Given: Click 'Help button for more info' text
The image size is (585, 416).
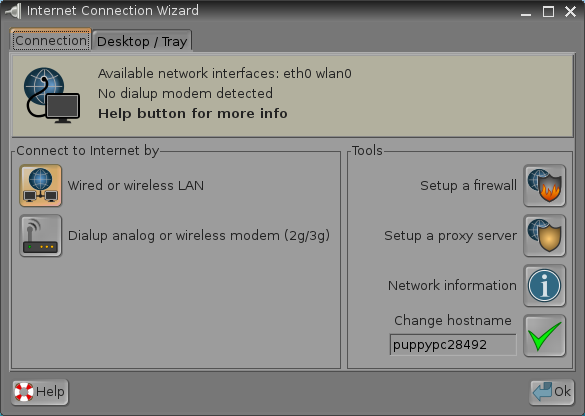Looking at the screenshot, I should pos(193,113).
